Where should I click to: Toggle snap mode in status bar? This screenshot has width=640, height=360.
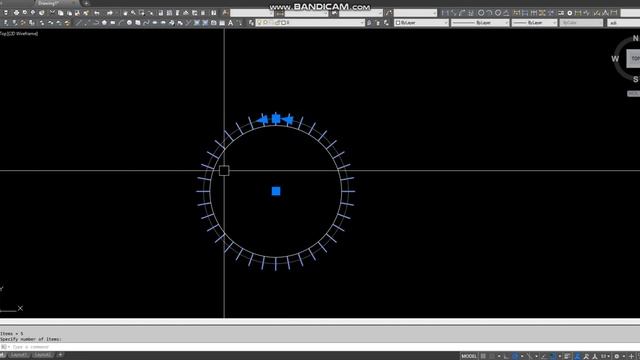[x=491, y=356]
